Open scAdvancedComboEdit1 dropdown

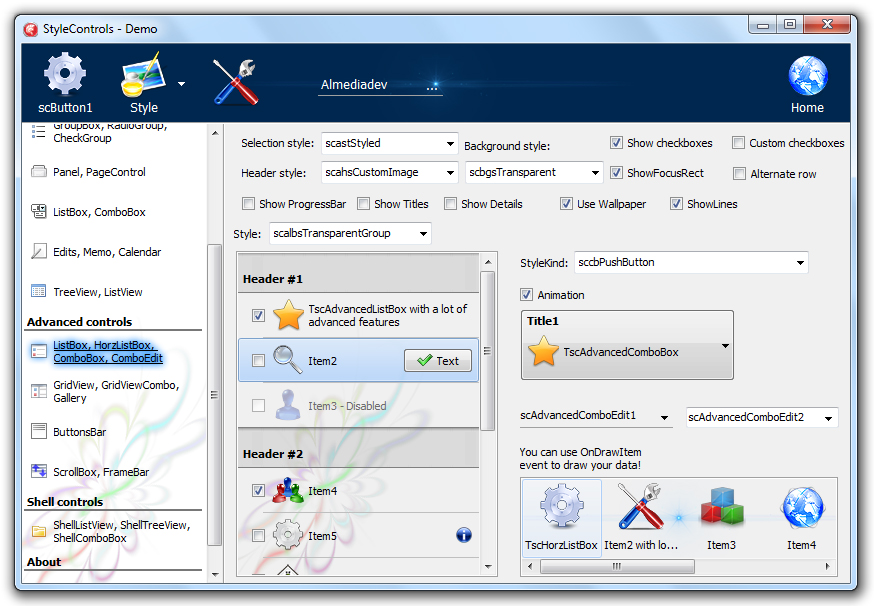point(664,418)
